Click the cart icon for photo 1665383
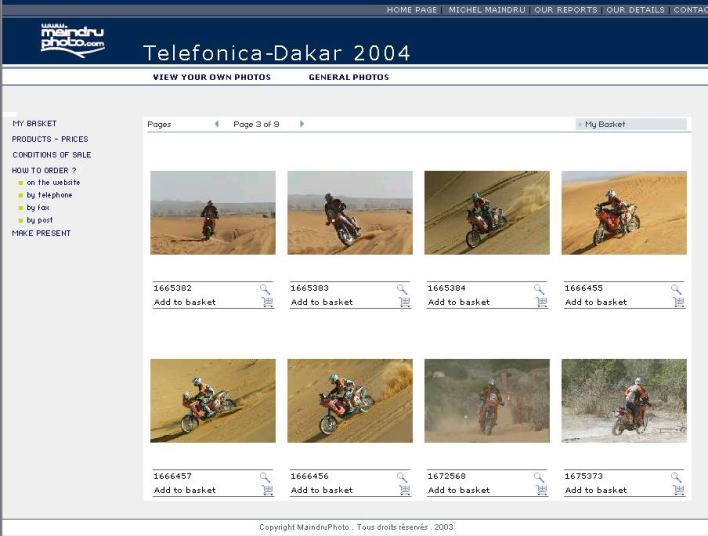Image resolution: width=708 pixels, height=536 pixels. point(405,302)
